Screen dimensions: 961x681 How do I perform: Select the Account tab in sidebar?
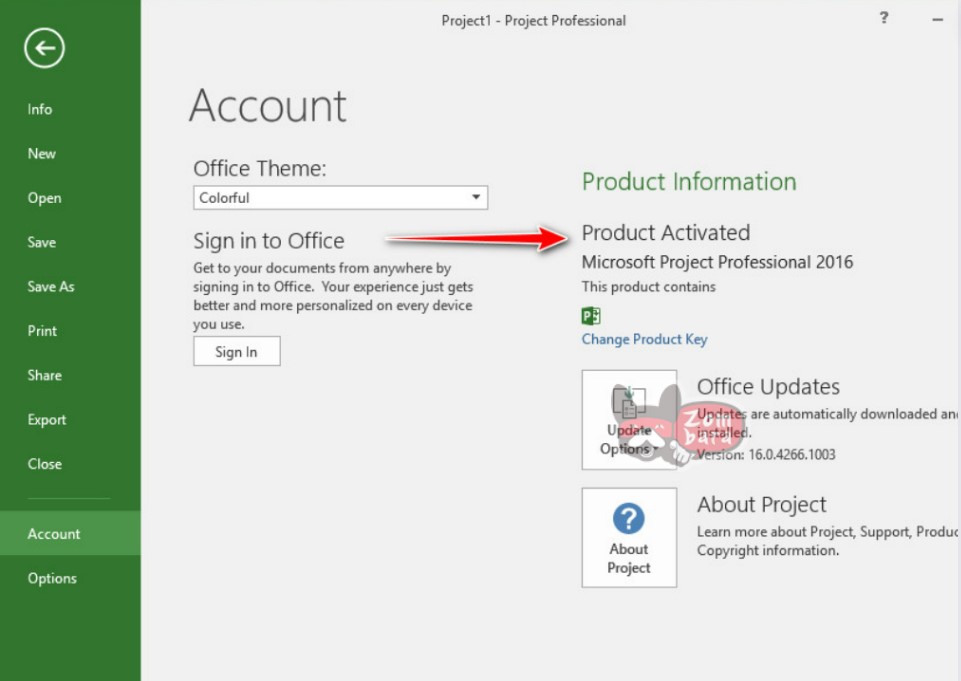[70, 533]
